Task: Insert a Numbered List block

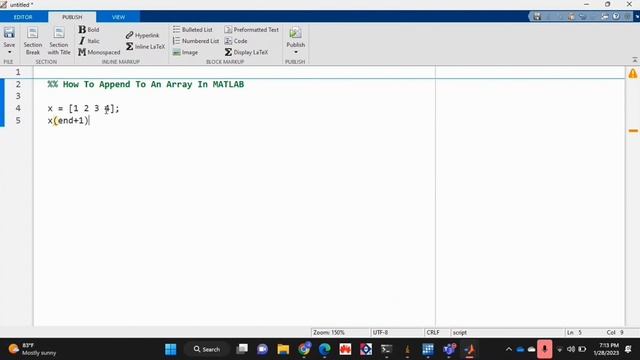Action: click(x=196, y=41)
